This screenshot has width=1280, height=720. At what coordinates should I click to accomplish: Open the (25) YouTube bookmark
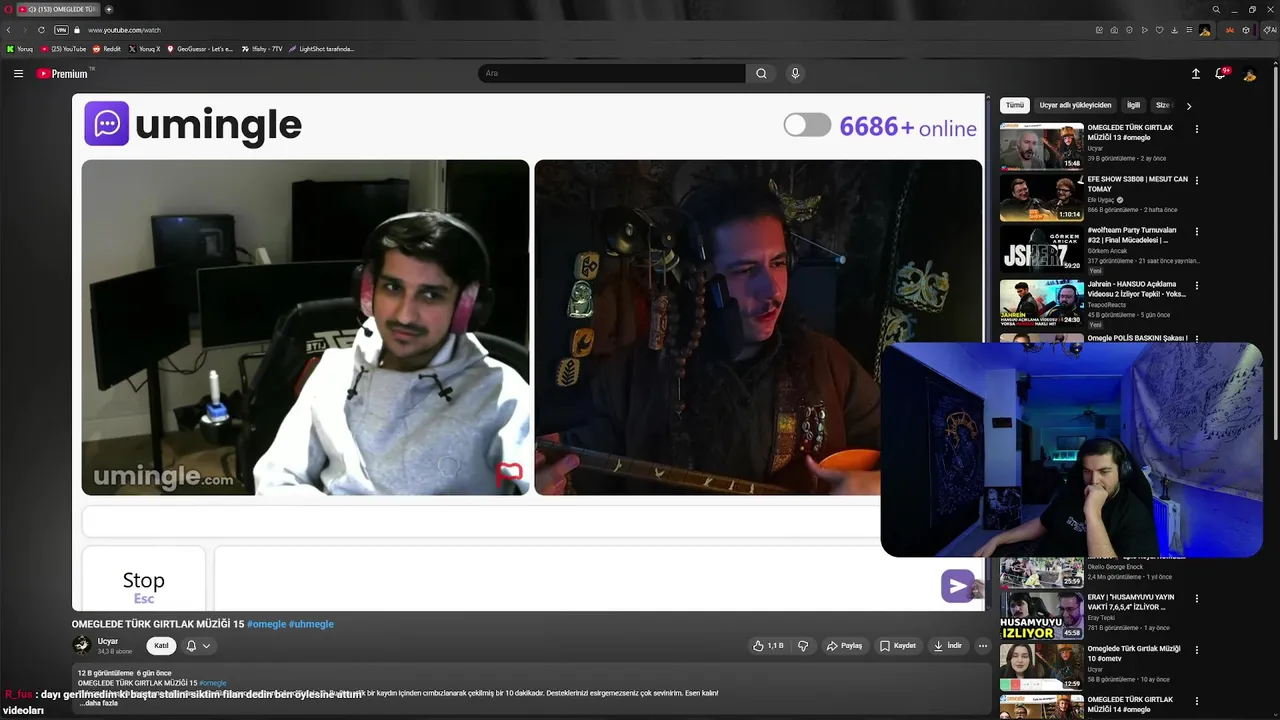tap(64, 49)
